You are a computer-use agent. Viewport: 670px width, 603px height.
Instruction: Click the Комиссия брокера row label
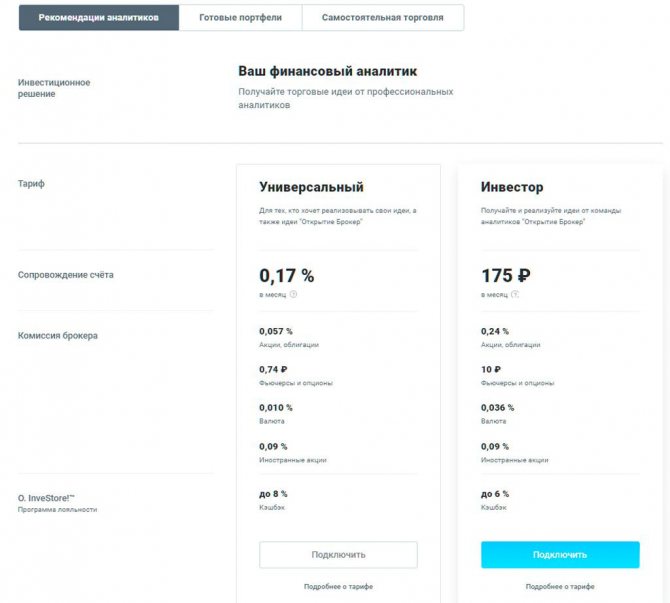[58, 336]
